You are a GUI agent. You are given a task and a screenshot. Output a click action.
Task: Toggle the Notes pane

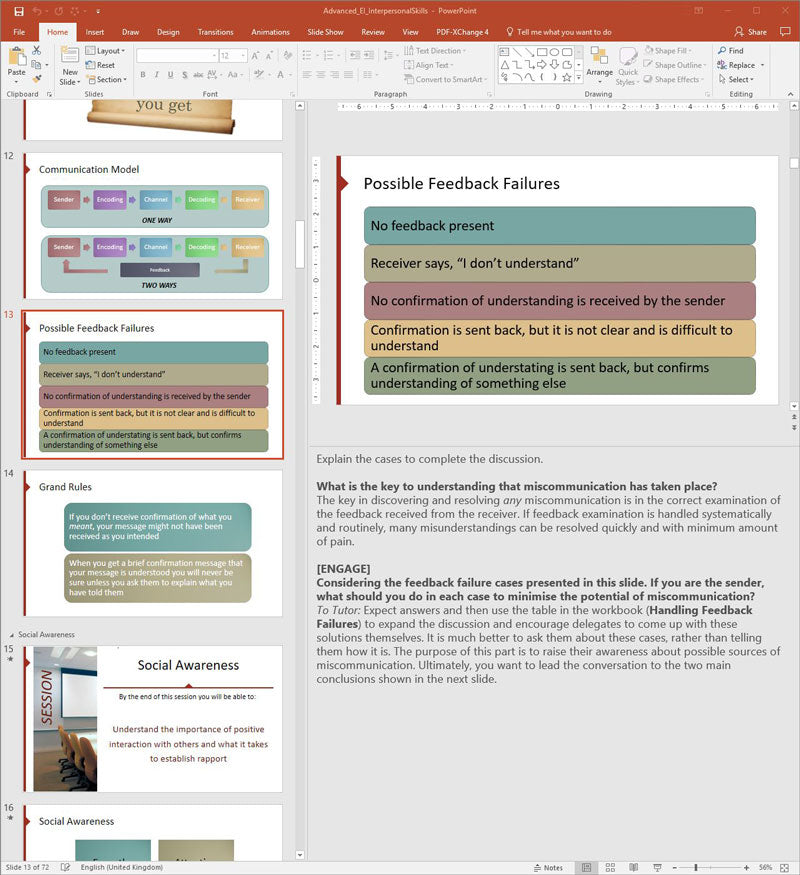548,868
